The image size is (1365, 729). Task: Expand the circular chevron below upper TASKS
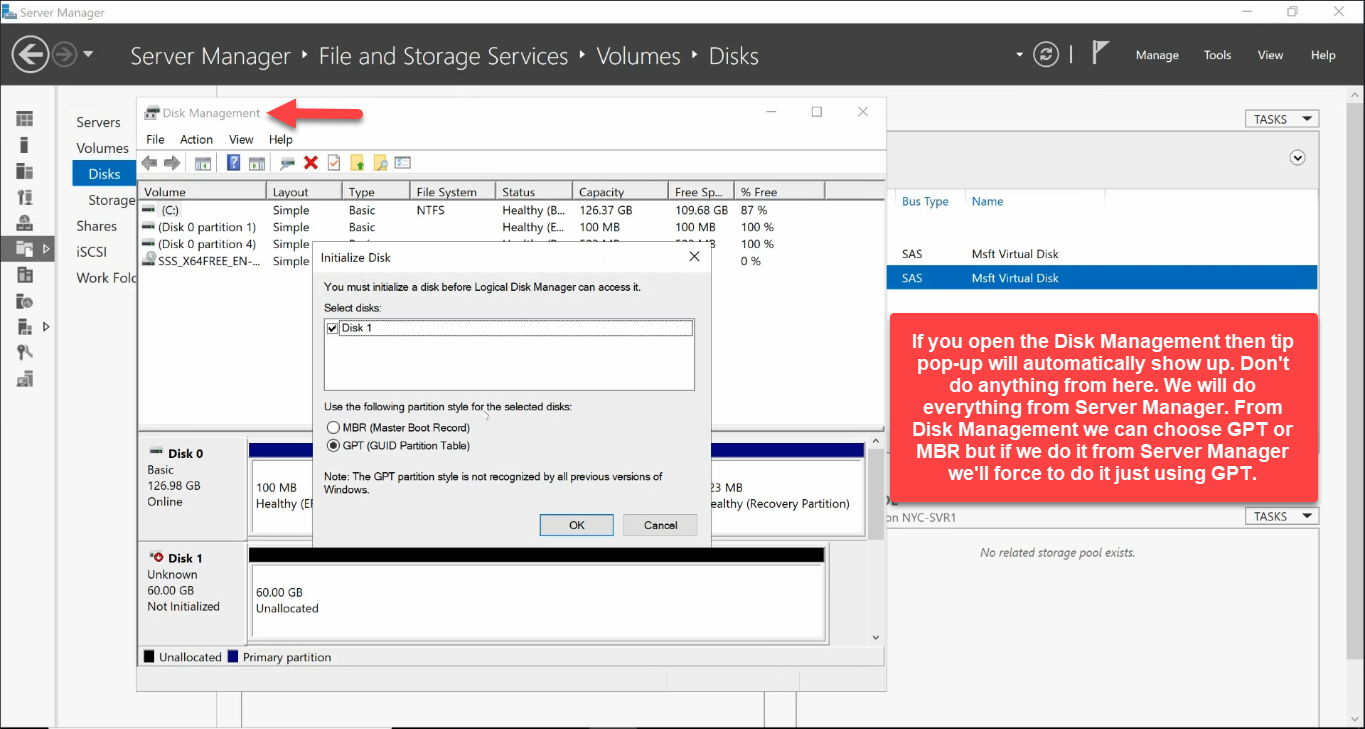(x=1298, y=158)
